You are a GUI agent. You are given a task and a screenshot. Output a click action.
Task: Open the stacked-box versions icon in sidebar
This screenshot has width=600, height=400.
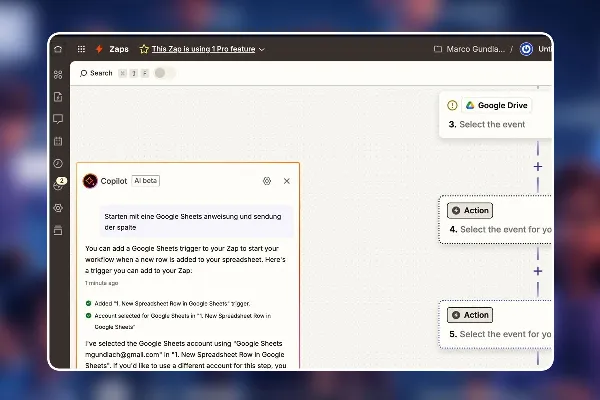click(x=58, y=230)
